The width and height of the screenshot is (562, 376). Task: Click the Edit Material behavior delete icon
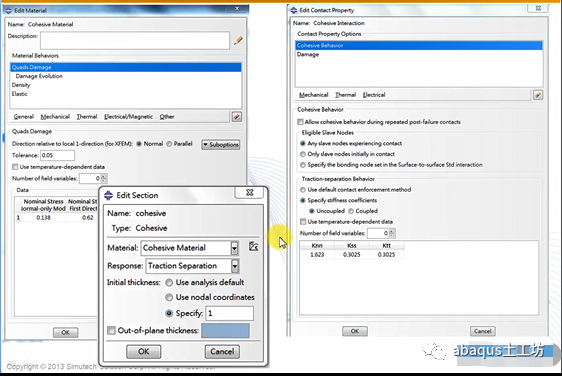[x=237, y=117]
